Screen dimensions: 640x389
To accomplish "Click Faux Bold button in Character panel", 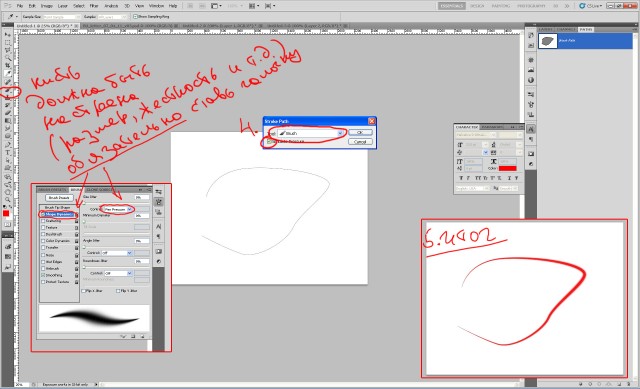I will (461, 178).
